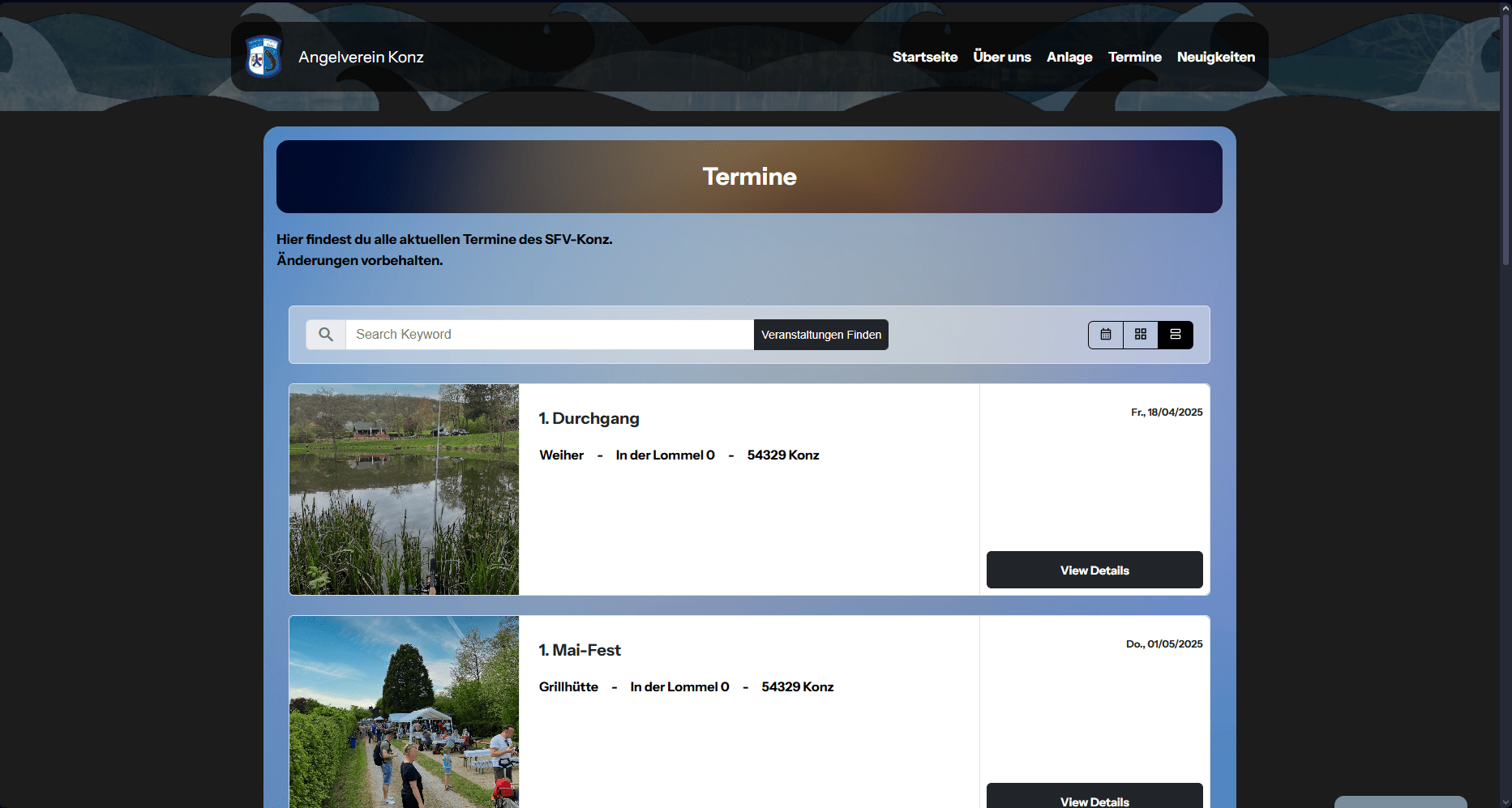1512x808 pixels.
Task: Open Termine in the navigation bar
Action: (1135, 57)
